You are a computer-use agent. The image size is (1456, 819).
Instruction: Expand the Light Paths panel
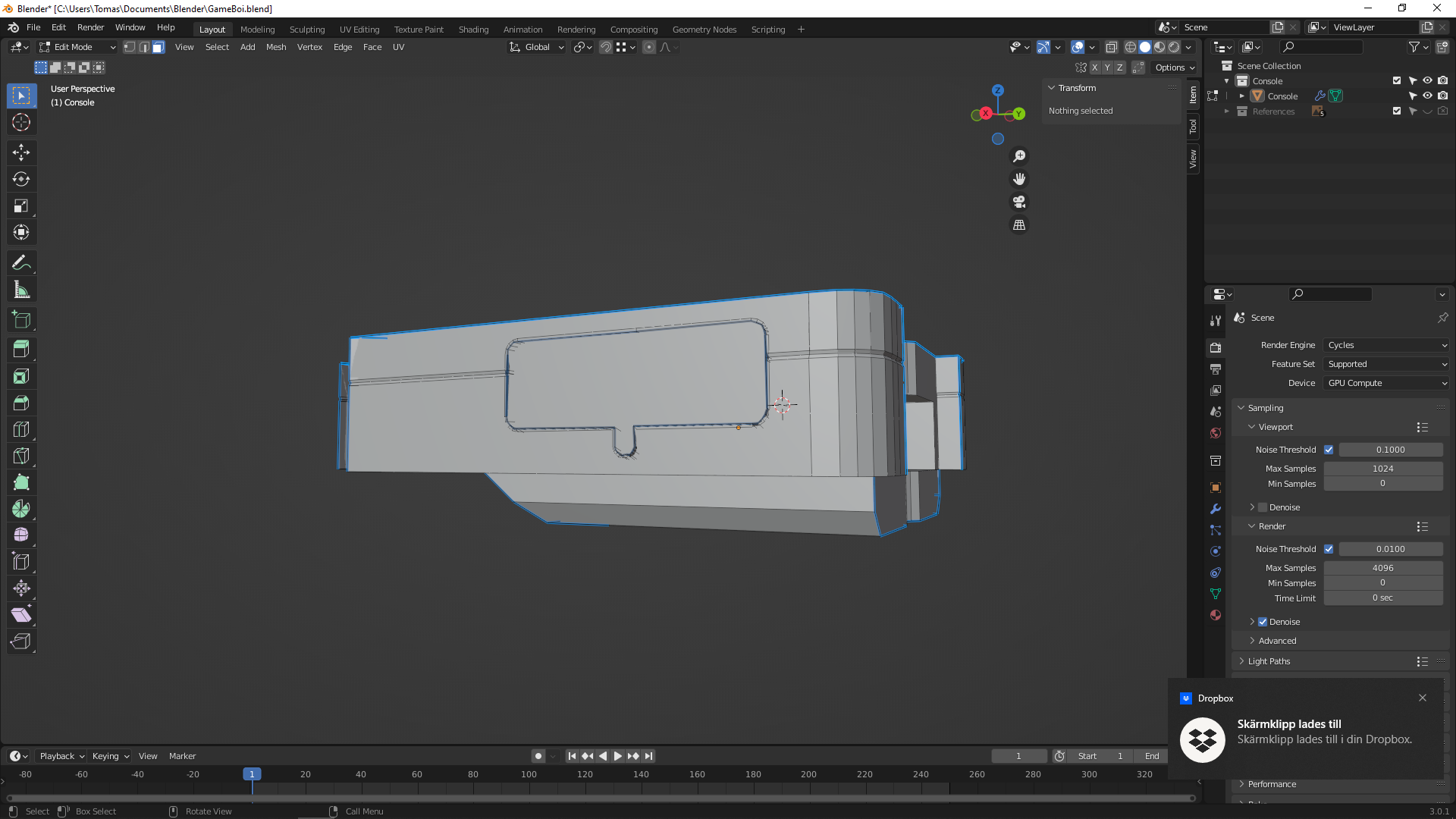(1269, 661)
